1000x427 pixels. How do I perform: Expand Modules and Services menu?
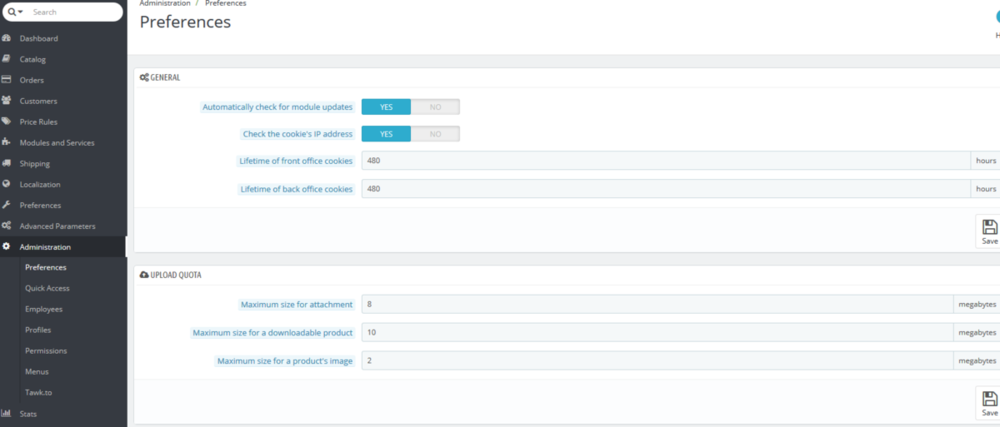[56, 142]
